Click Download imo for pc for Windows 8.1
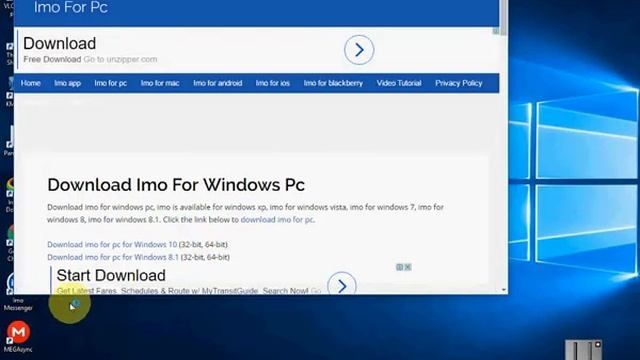640x360 pixels. click(x=113, y=257)
